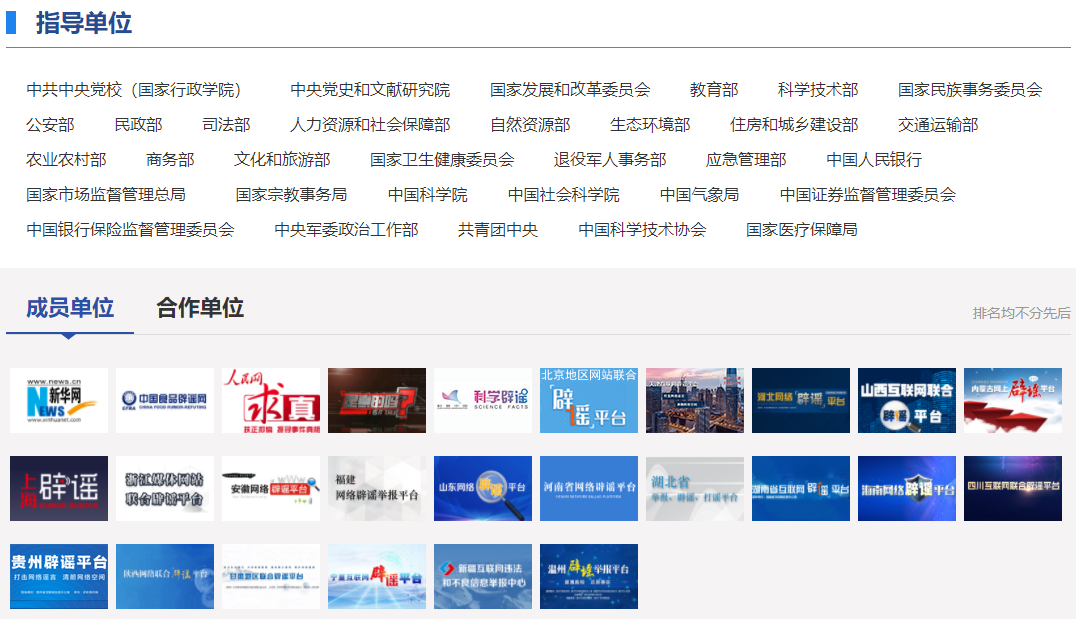Viewport: 1076px width, 619px height.
Task: Open the 新华网 Xinhua News logo
Action: [59, 400]
